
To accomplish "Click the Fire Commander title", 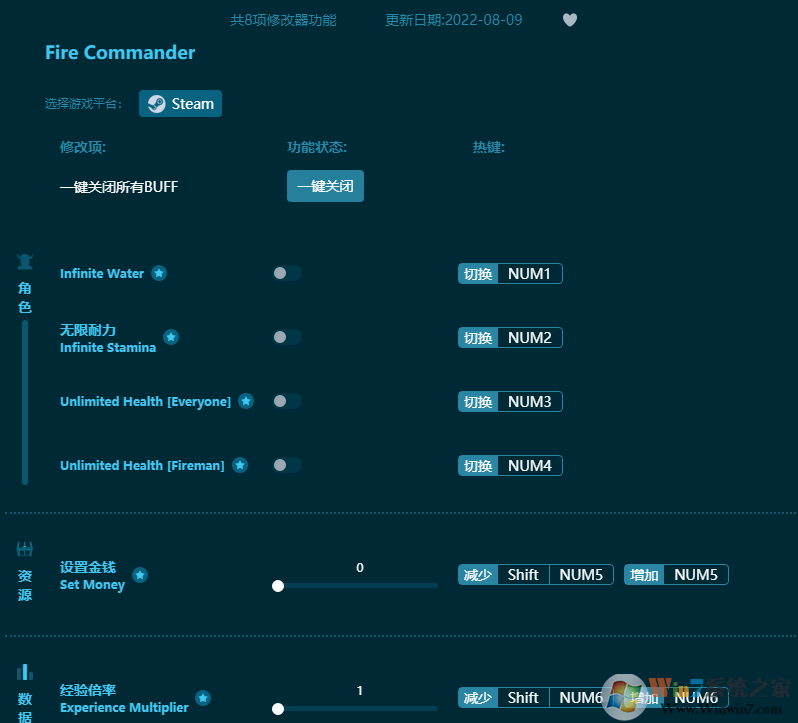I will pyautogui.click(x=120, y=52).
